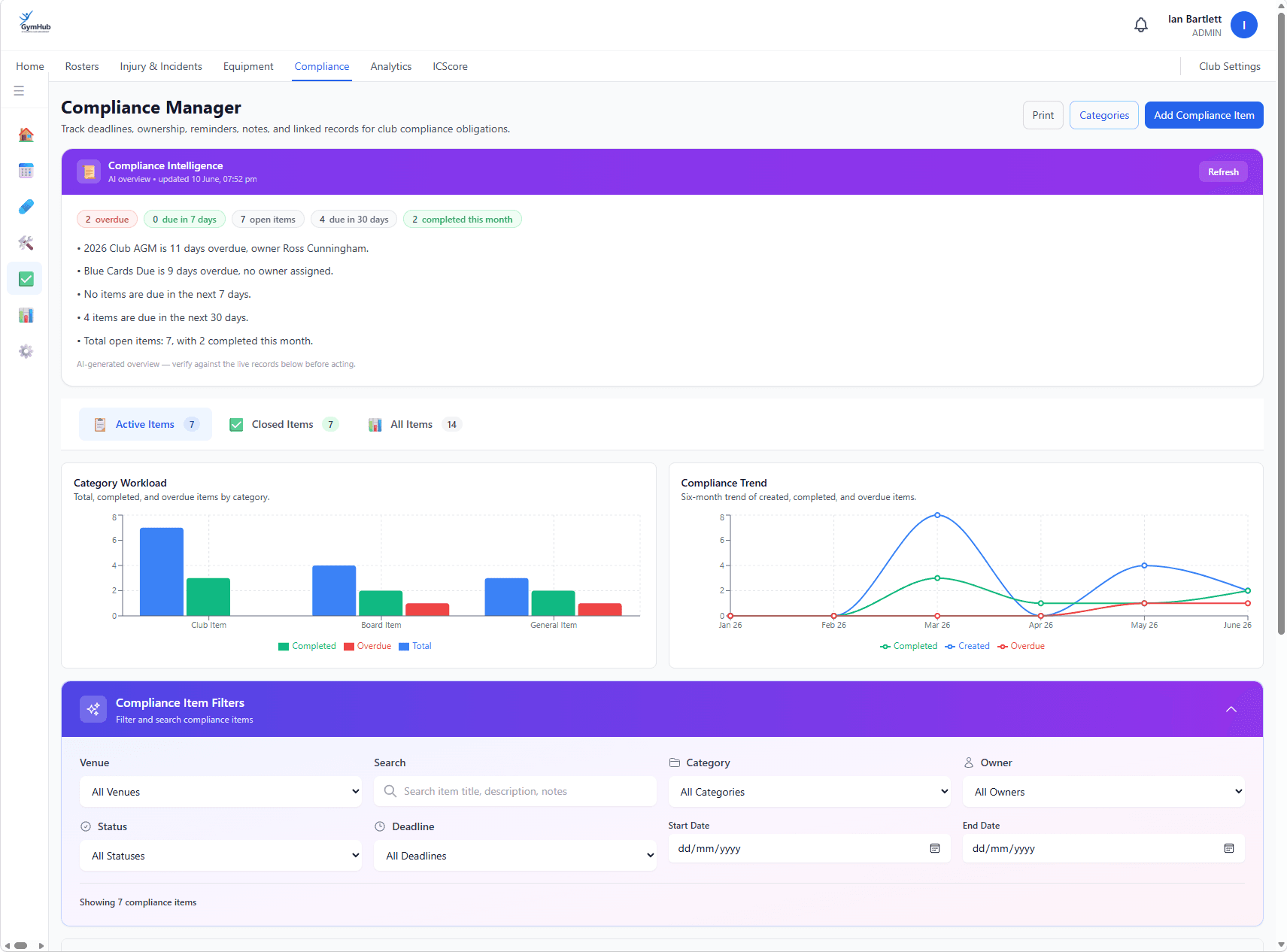Open Injury & Incidents menu

point(161,66)
